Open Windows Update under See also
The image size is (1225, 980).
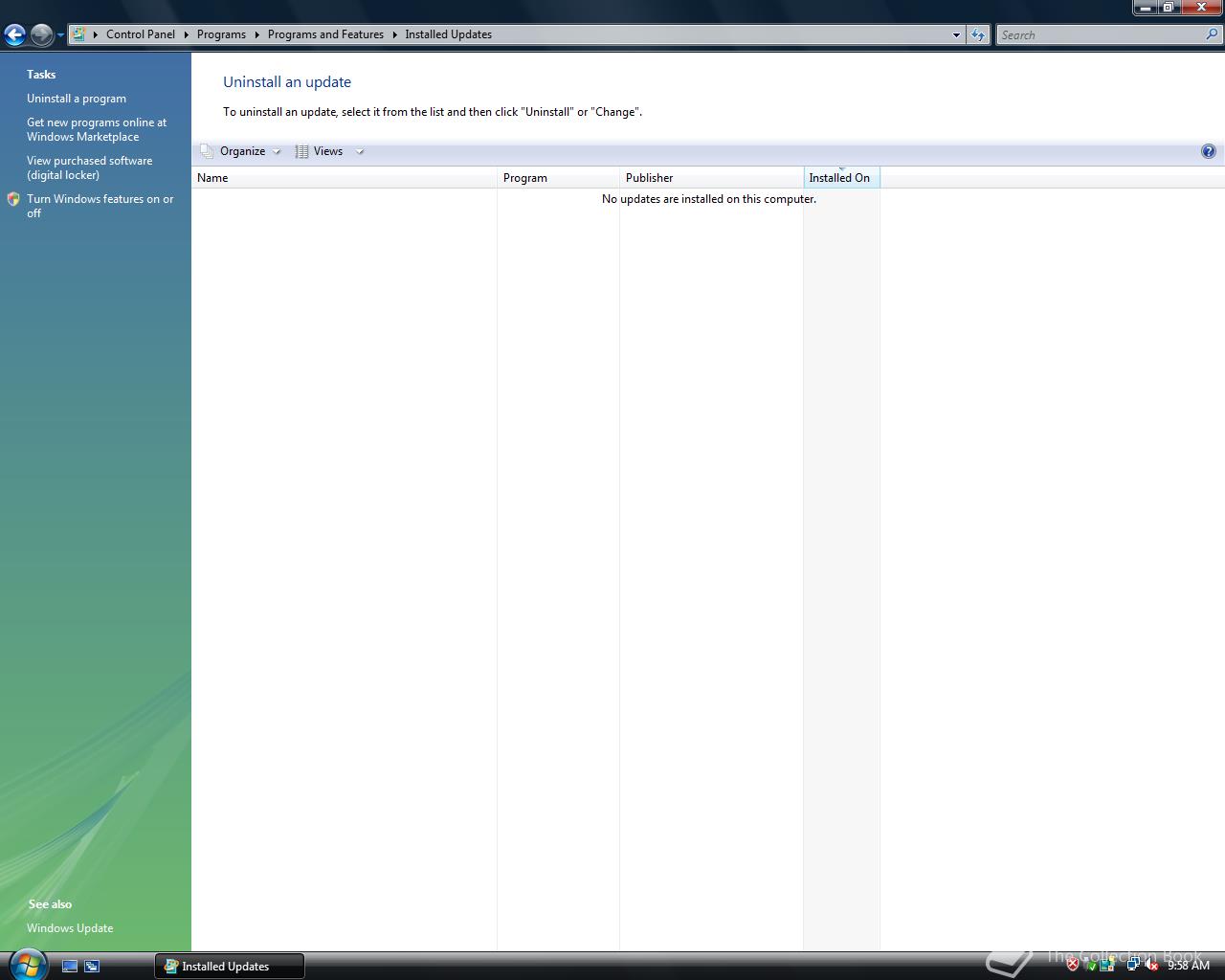tap(70, 928)
